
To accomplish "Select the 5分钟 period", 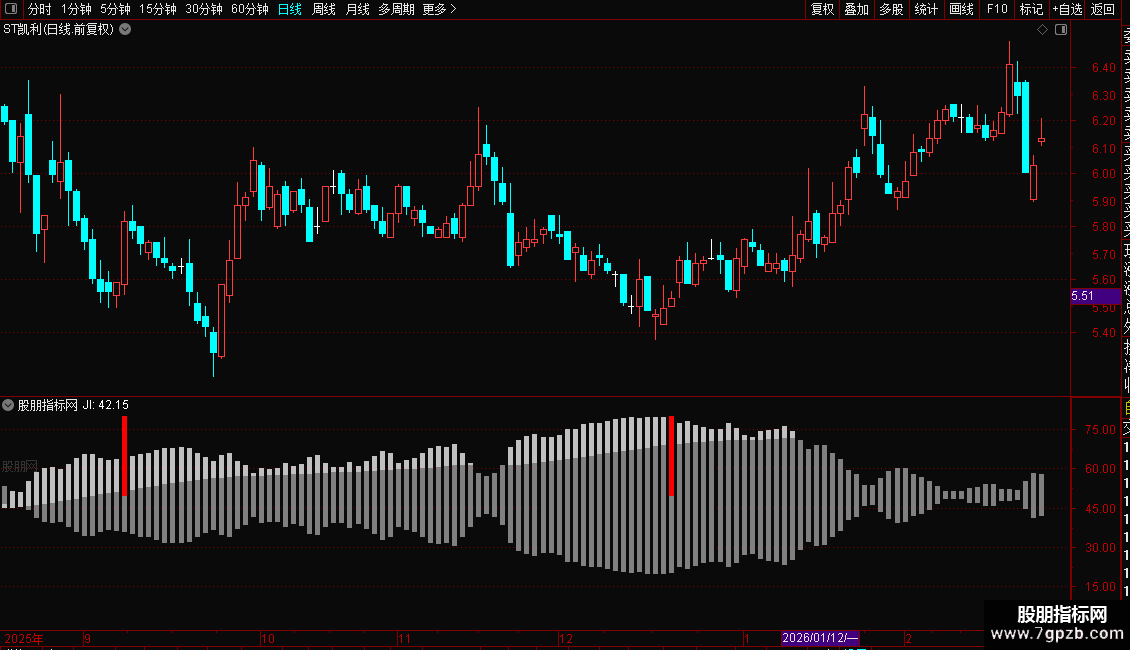I will [115, 9].
